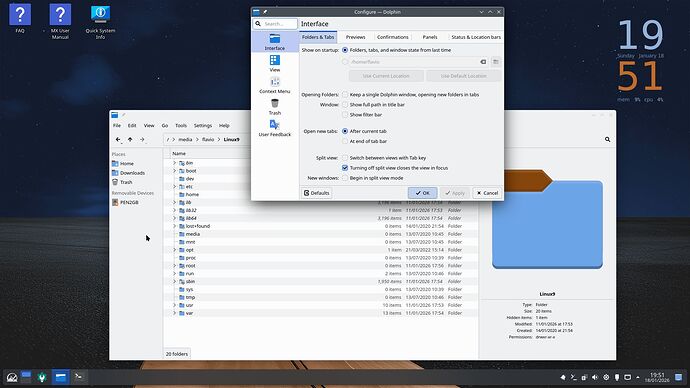Click the Name column header
690x388 pixels.
click(x=179, y=154)
